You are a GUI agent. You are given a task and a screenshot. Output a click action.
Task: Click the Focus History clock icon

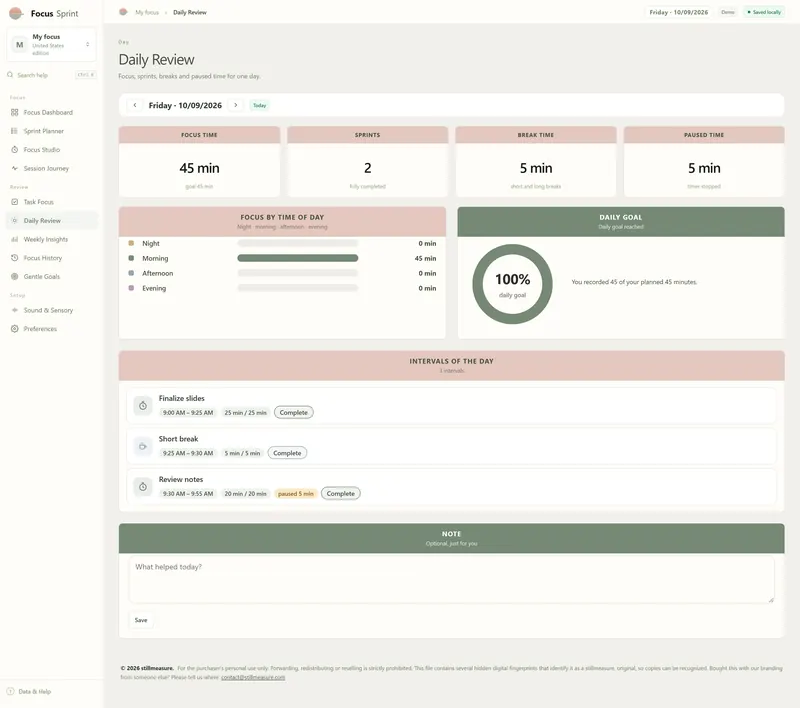coord(14,258)
